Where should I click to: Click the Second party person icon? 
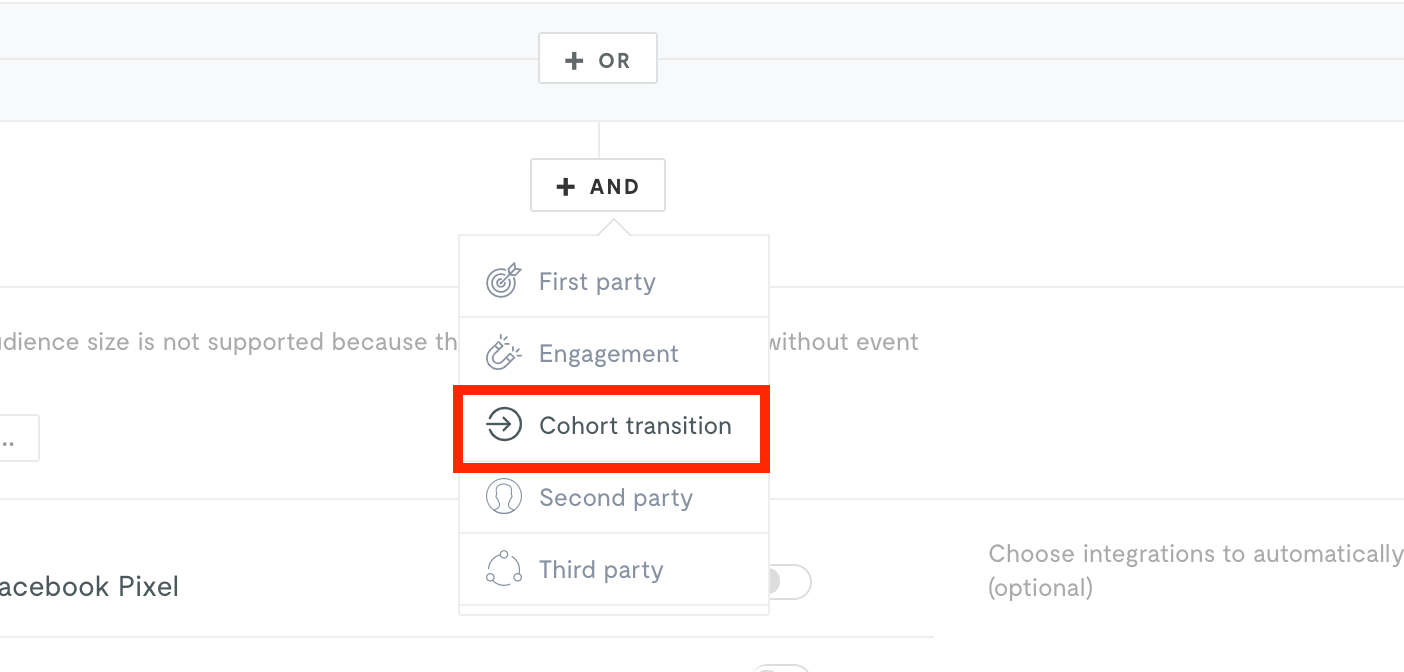tap(504, 498)
